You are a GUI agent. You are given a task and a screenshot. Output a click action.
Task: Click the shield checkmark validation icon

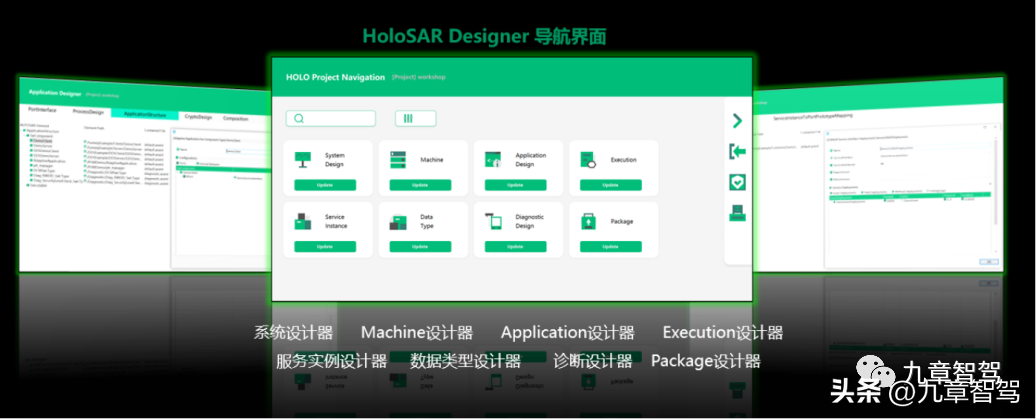click(737, 181)
